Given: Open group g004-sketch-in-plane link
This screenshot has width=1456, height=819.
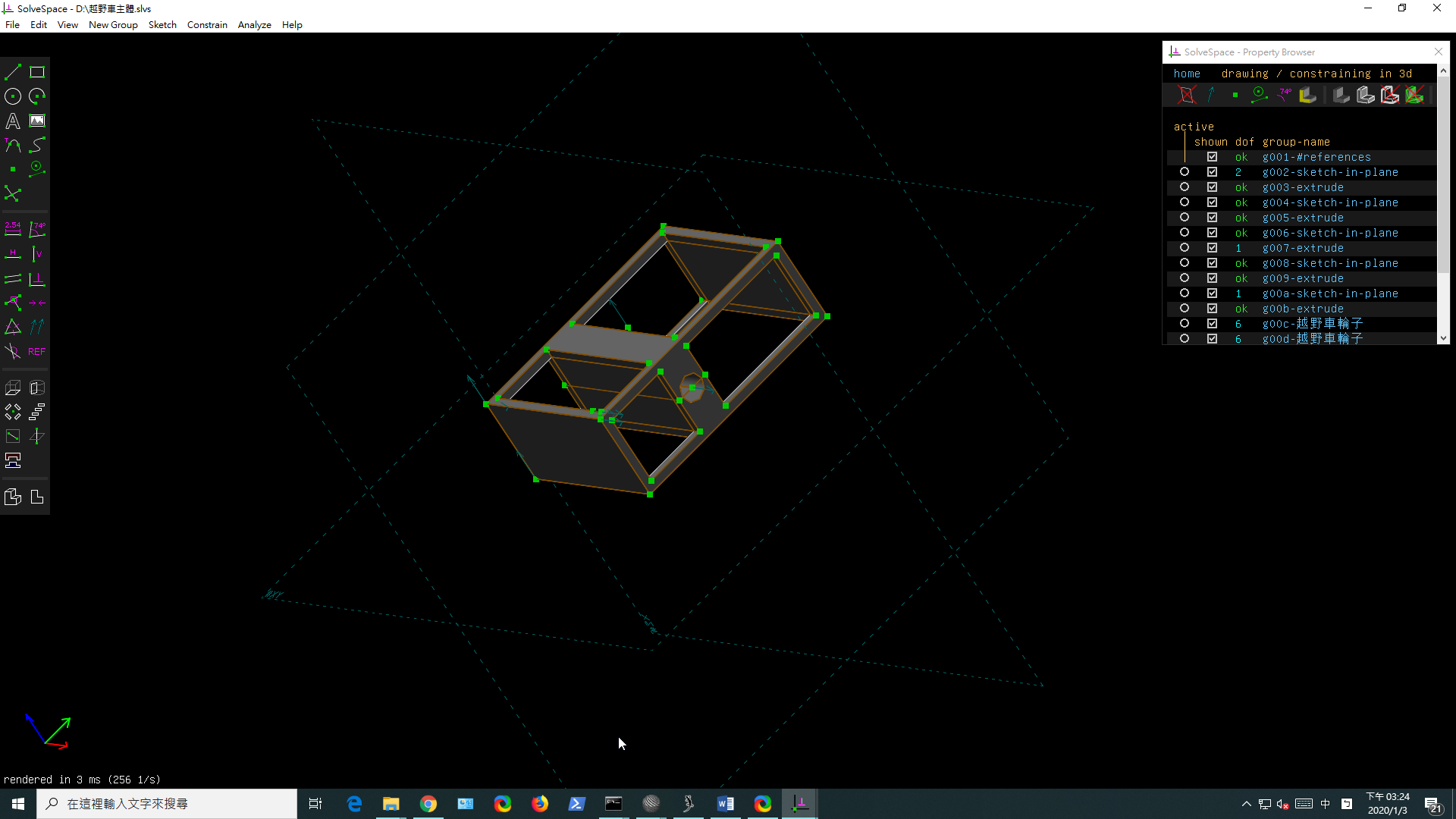Looking at the screenshot, I should tap(1330, 202).
